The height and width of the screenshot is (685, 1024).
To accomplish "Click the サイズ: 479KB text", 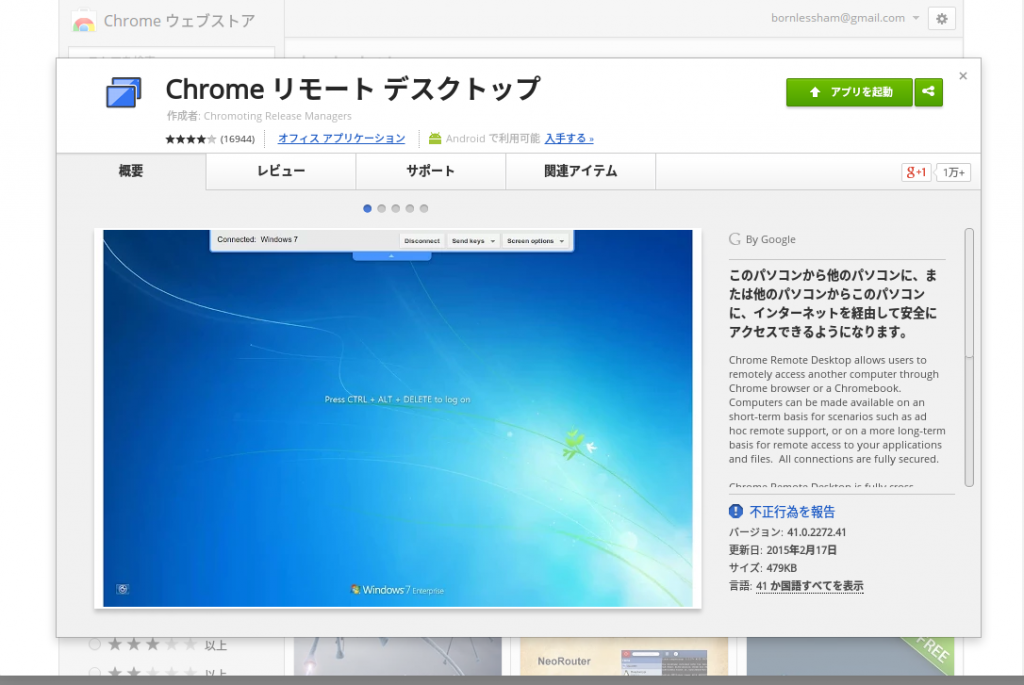I will [x=763, y=567].
